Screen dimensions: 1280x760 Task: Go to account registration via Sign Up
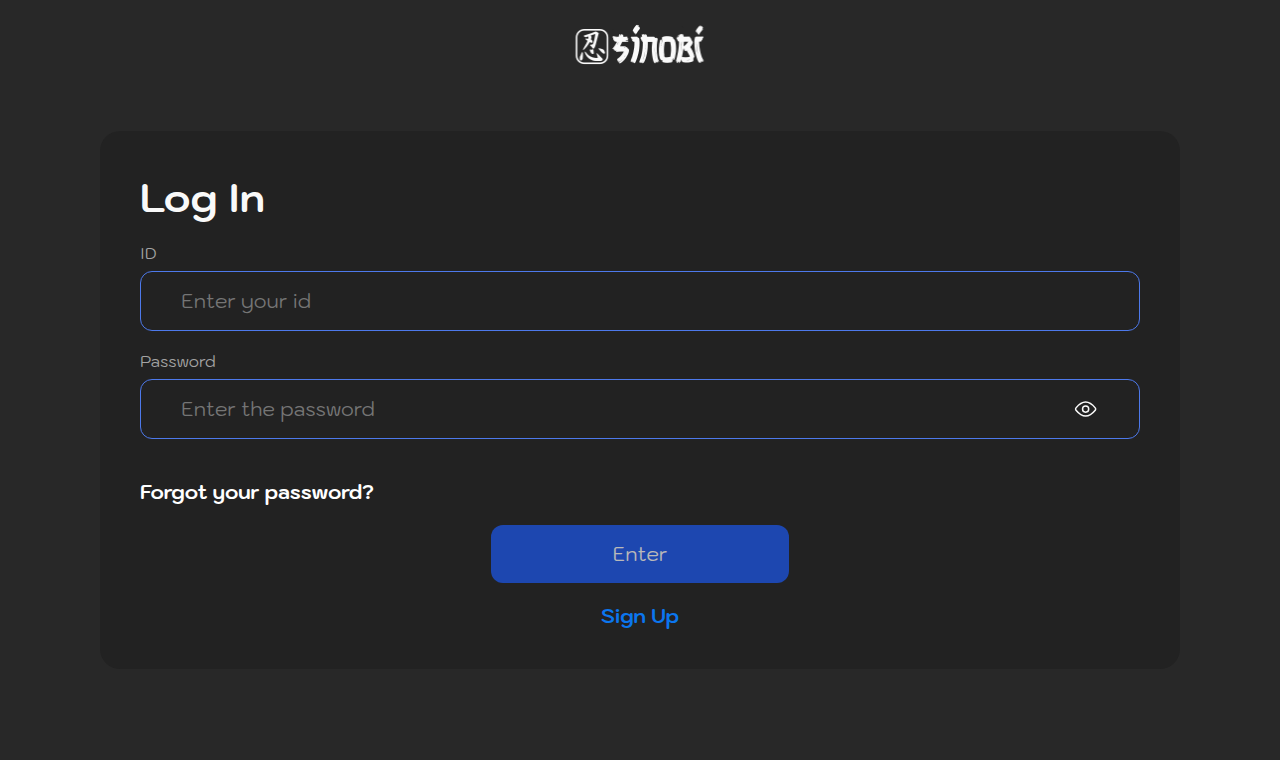pyautogui.click(x=640, y=617)
